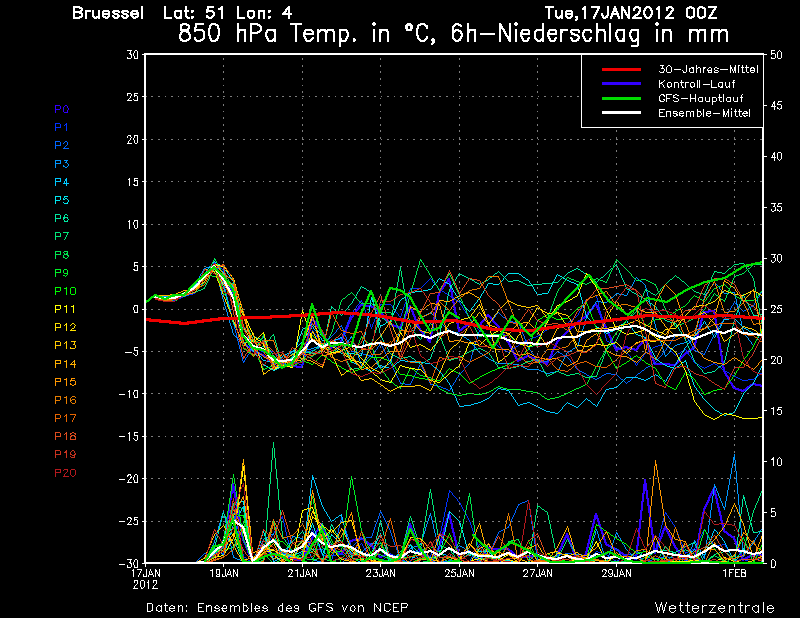Screen dimensions: 800x618
Task: Select the P5 ensemble member label
Action: pyautogui.click(x=62, y=200)
